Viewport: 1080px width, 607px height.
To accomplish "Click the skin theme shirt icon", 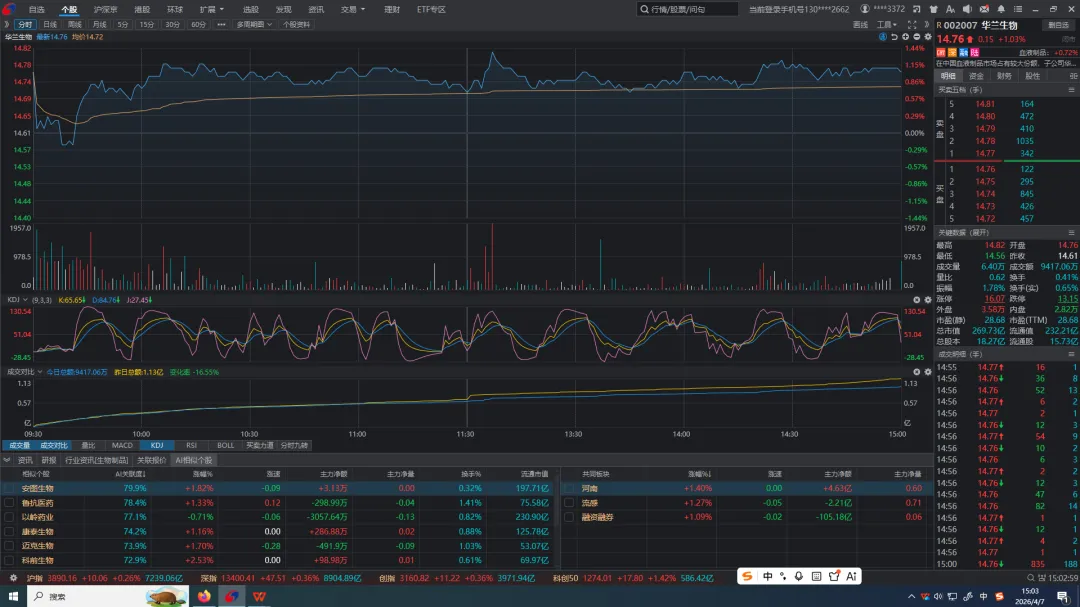I will tap(933, 9).
